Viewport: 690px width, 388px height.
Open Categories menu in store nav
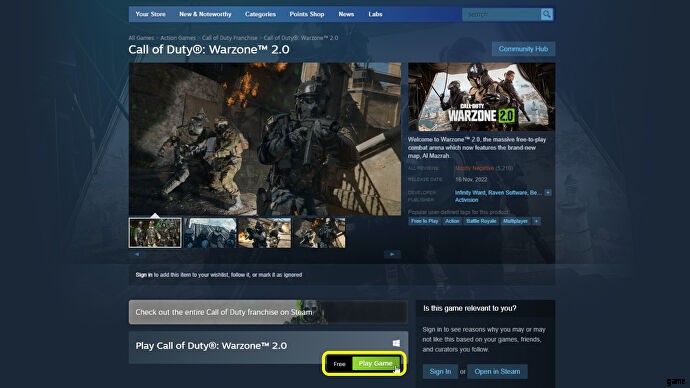(x=260, y=15)
